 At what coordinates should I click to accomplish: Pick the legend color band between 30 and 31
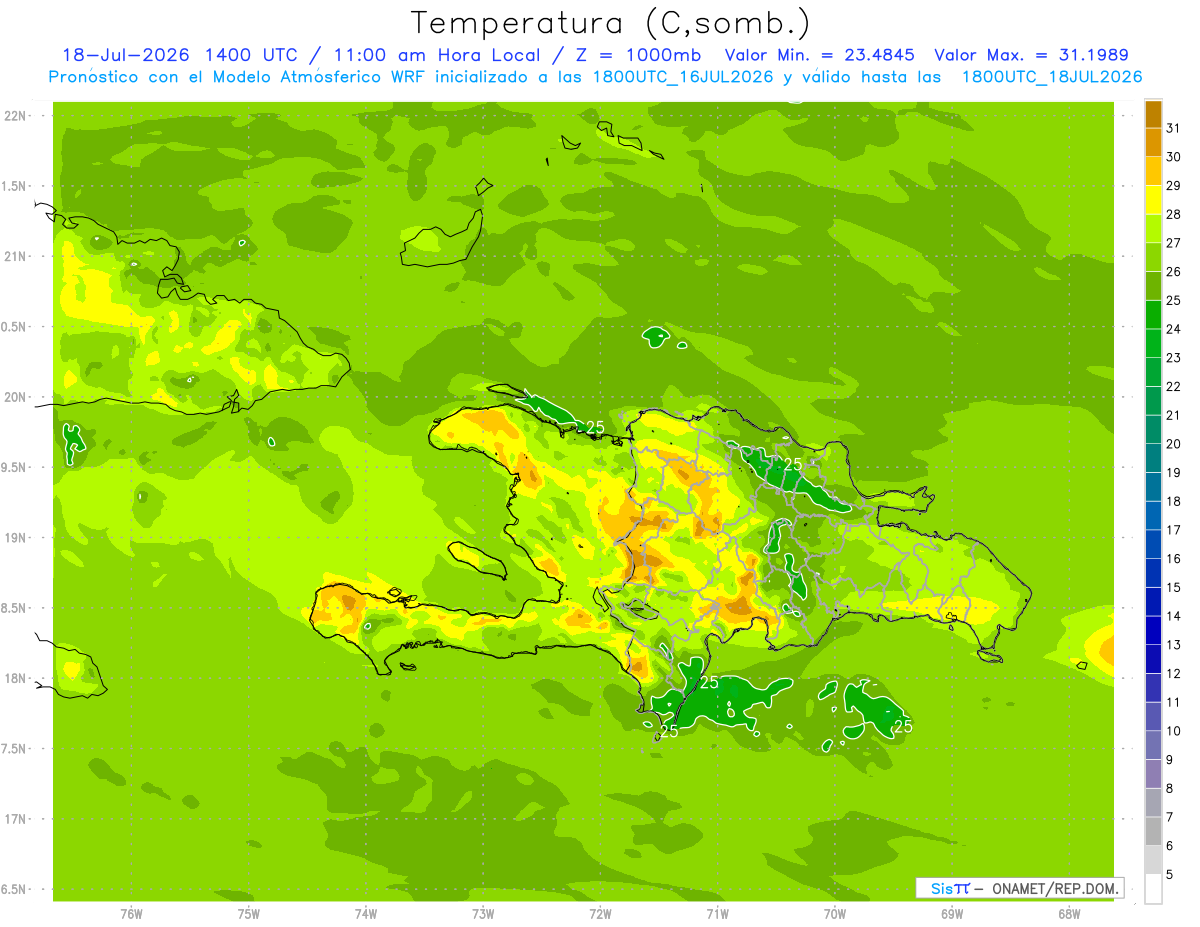coord(1153,142)
